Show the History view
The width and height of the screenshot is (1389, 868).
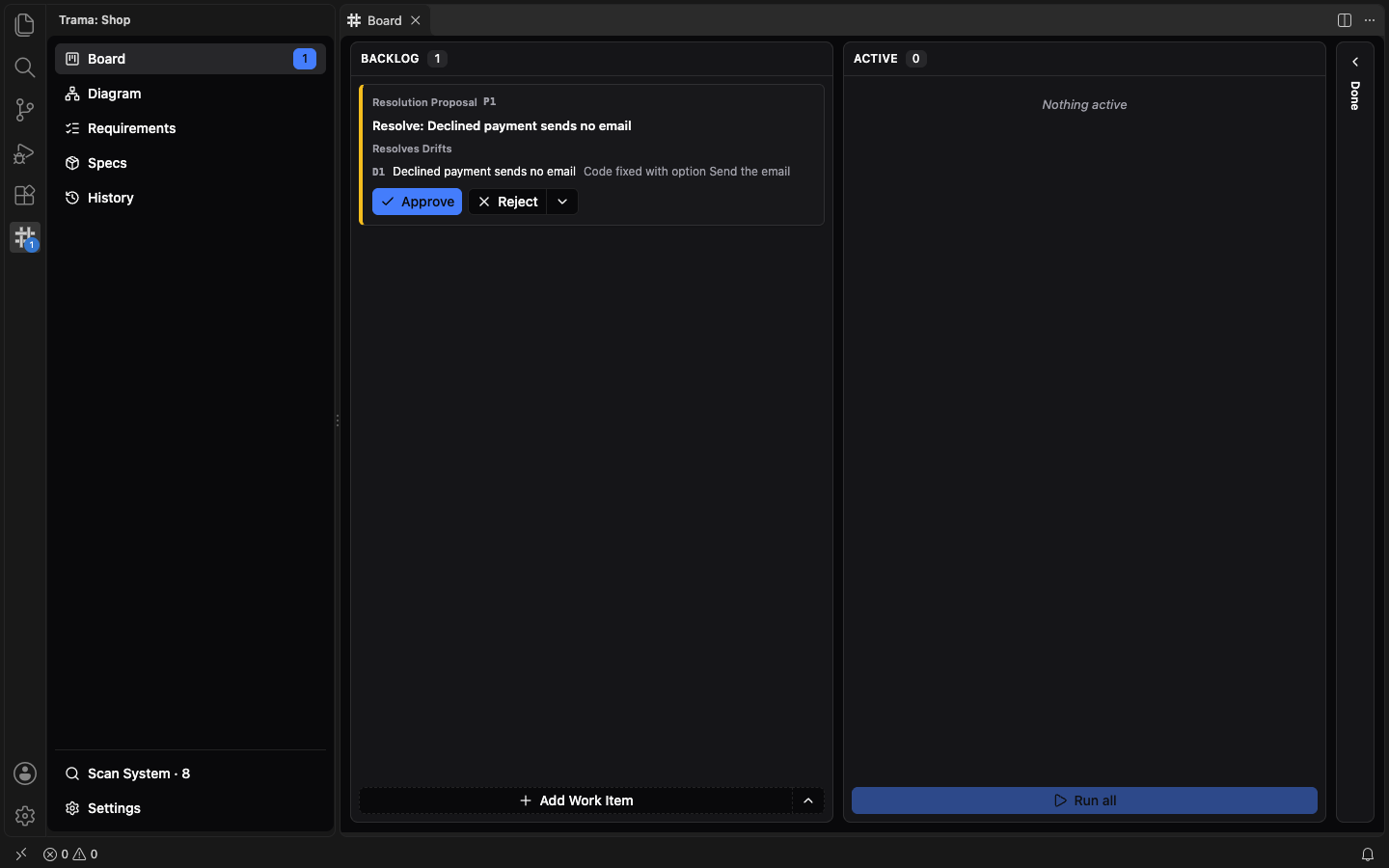[x=190, y=198]
